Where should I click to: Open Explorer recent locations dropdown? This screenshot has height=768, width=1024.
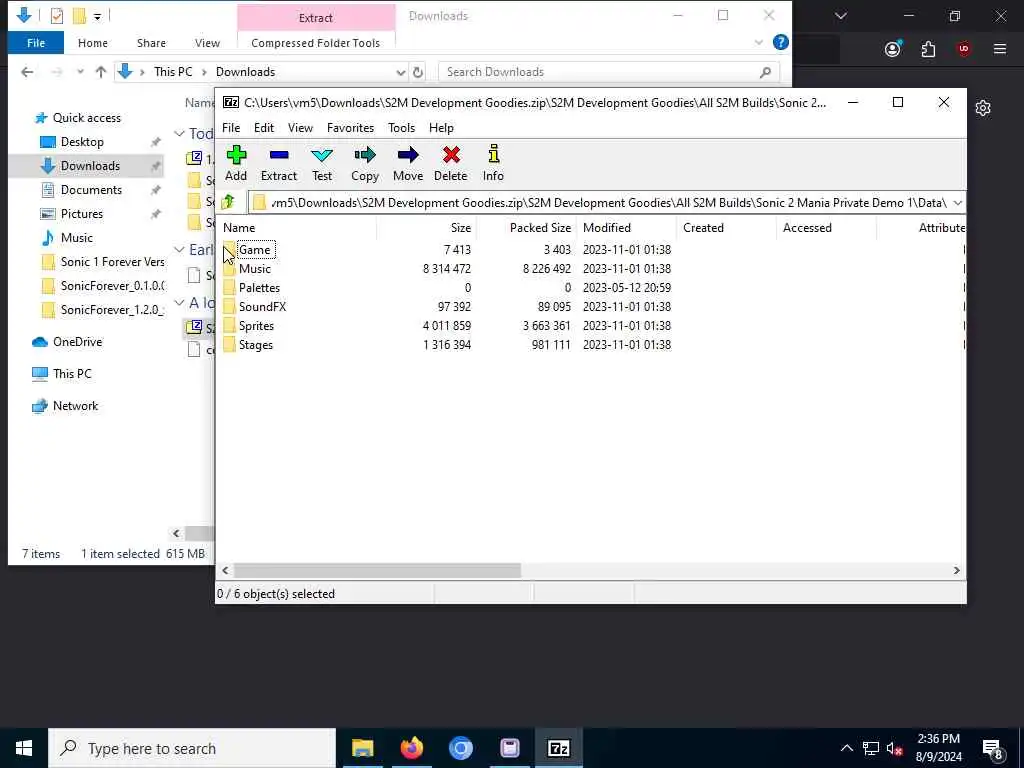coord(80,72)
